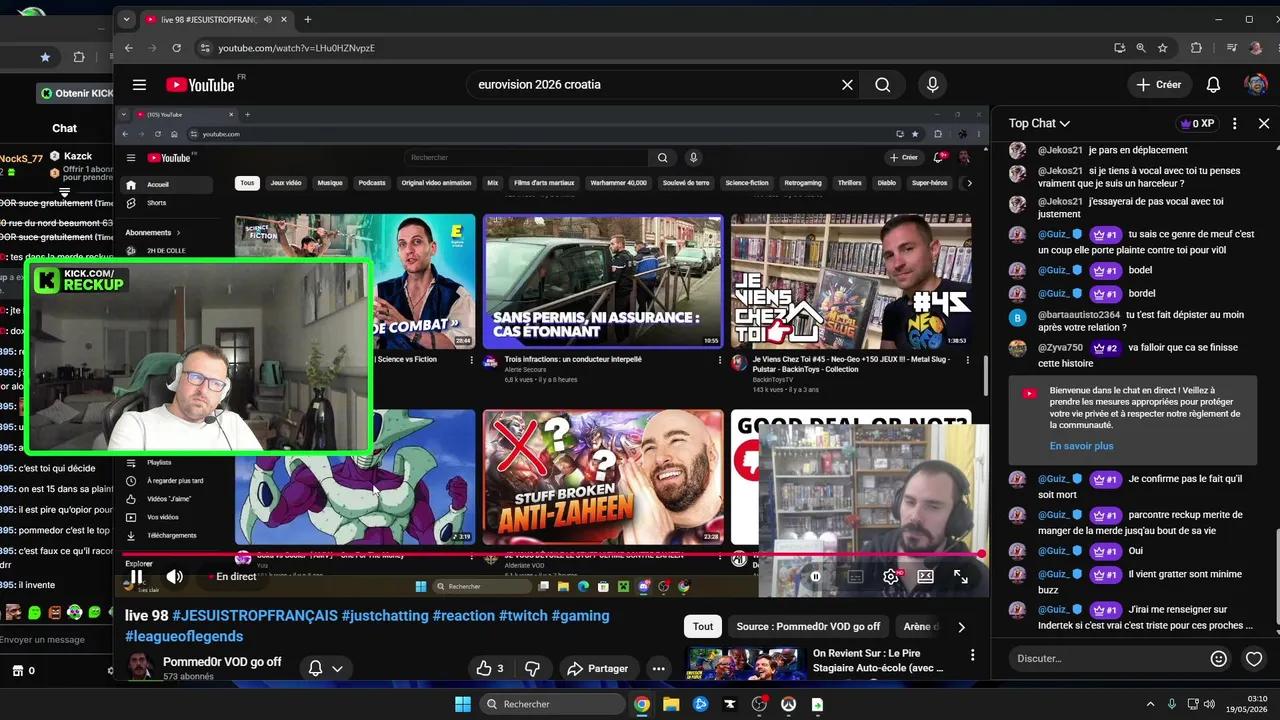This screenshot has height=720, width=1280.
Task: Open video player settings gear
Action: pos(891,576)
